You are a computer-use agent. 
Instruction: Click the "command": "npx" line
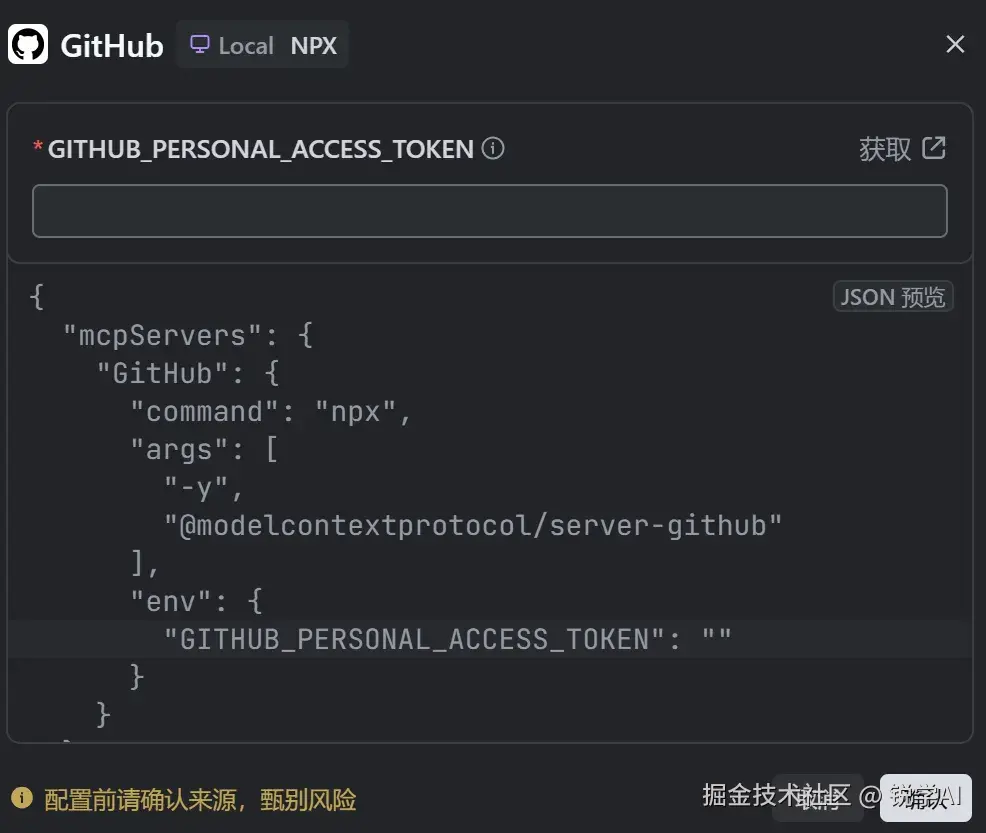[270, 412]
